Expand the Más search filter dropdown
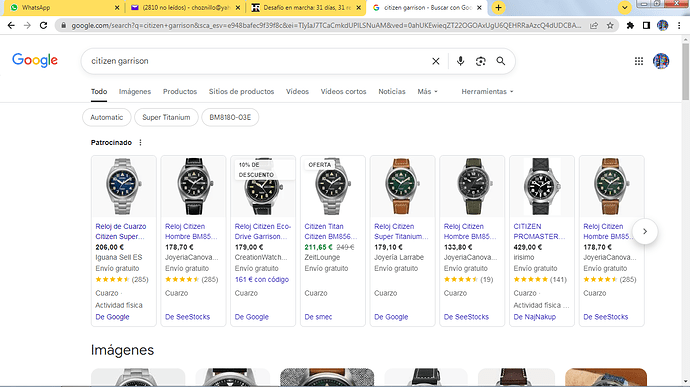The width and height of the screenshot is (690, 387). click(x=427, y=92)
